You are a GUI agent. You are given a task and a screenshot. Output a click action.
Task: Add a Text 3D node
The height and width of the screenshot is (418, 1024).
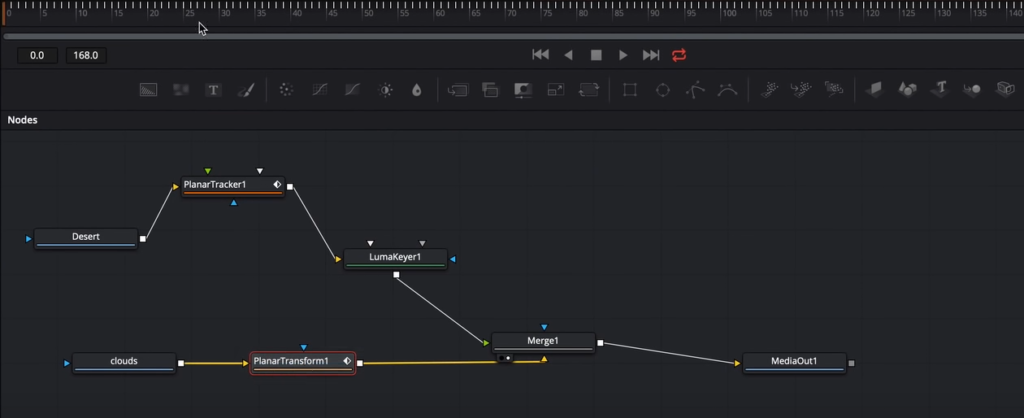(940, 89)
